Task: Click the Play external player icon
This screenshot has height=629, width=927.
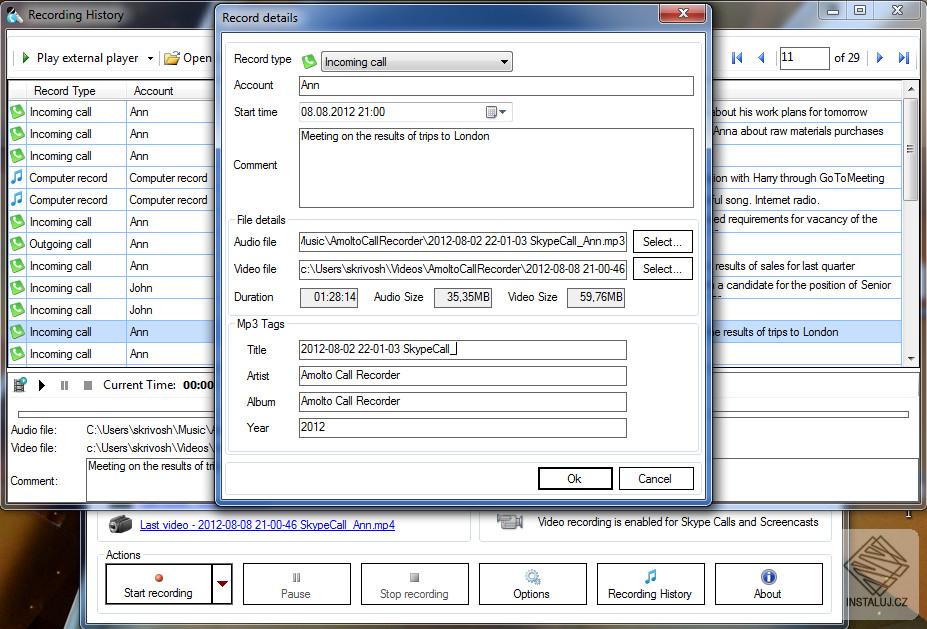Action: pyautogui.click(x=25, y=58)
